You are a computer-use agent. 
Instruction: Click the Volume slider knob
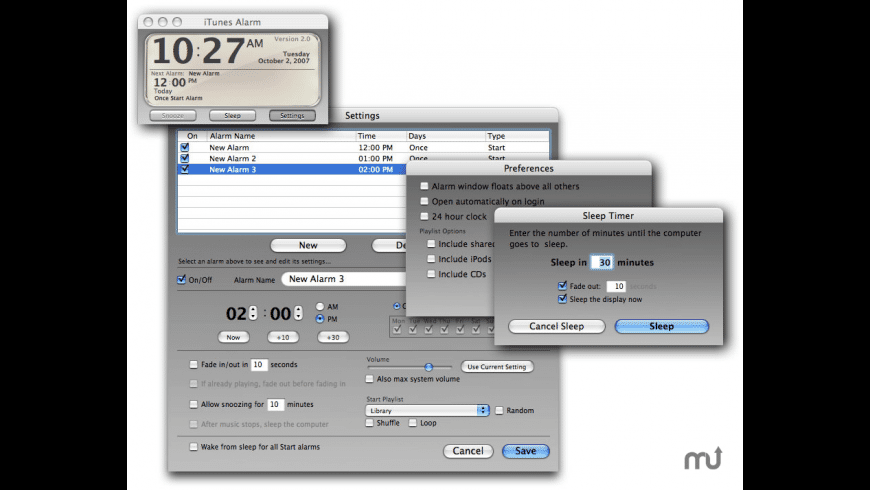pos(428,367)
